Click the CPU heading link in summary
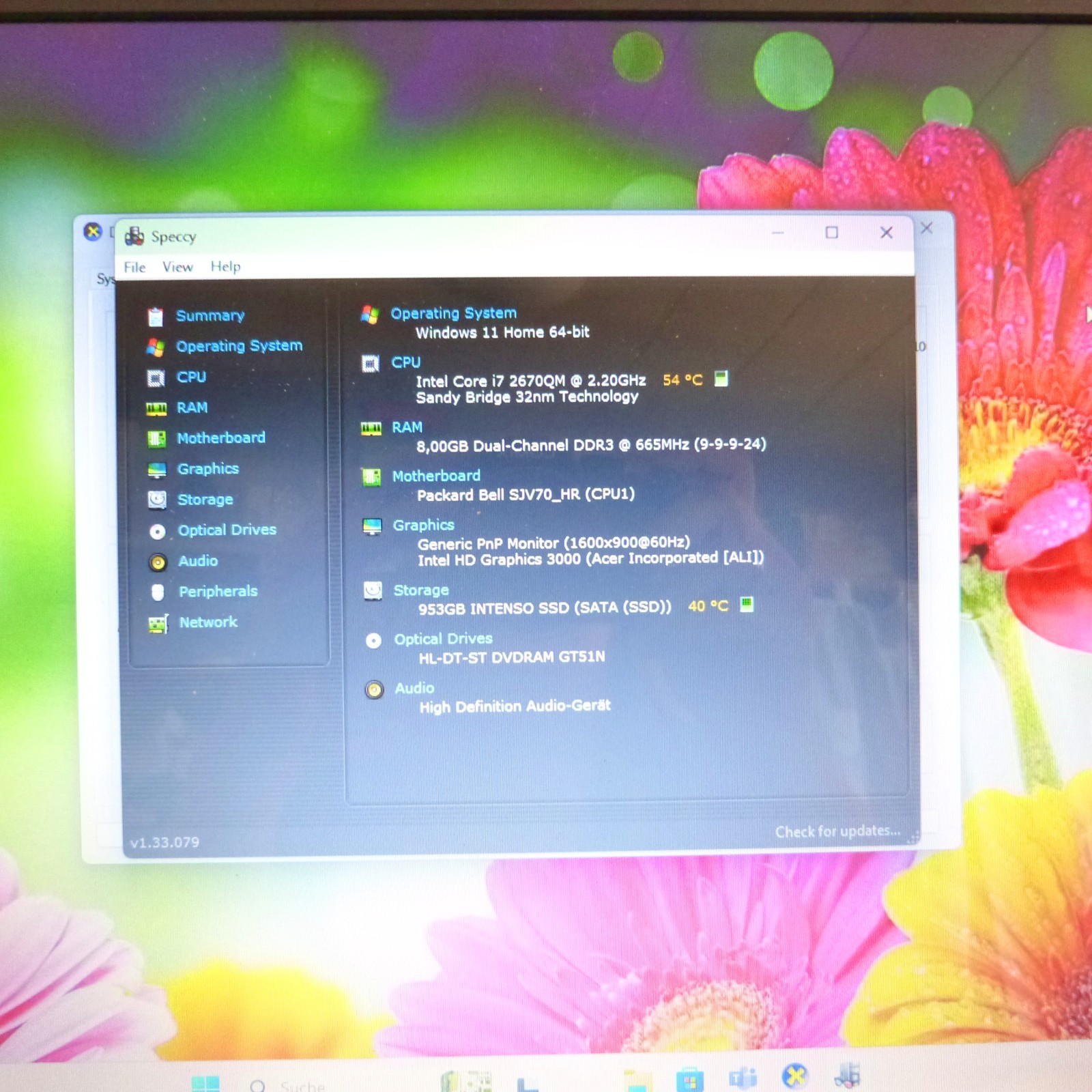This screenshot has width=1092, height=1092. tap(405, 362)
